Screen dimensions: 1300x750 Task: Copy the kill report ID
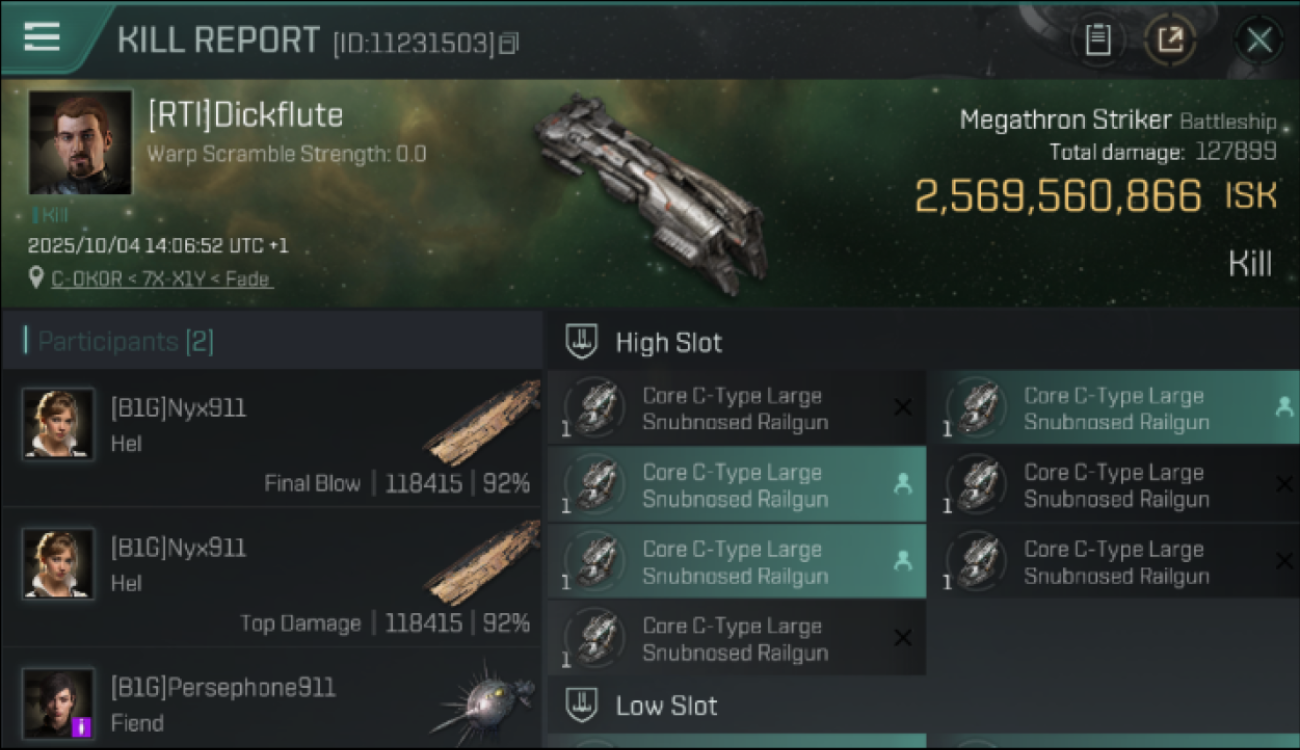click(510, 43)
